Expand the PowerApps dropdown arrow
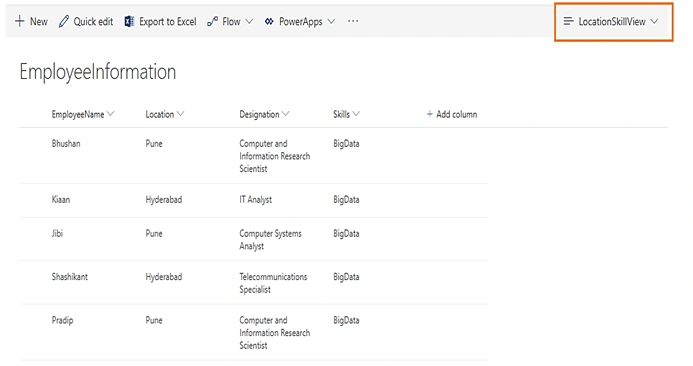Screen dimensions: 693x366 [x=331, y=21]
